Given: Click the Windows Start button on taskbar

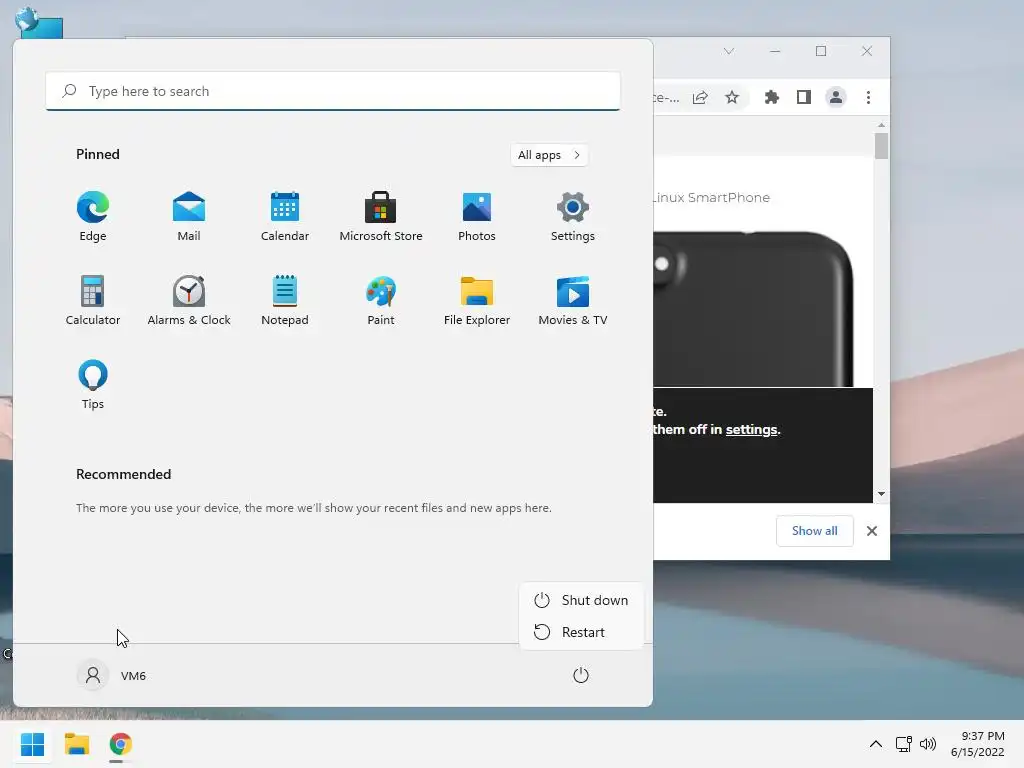Looking at the screenshot, I should click(x=33, y=744).
